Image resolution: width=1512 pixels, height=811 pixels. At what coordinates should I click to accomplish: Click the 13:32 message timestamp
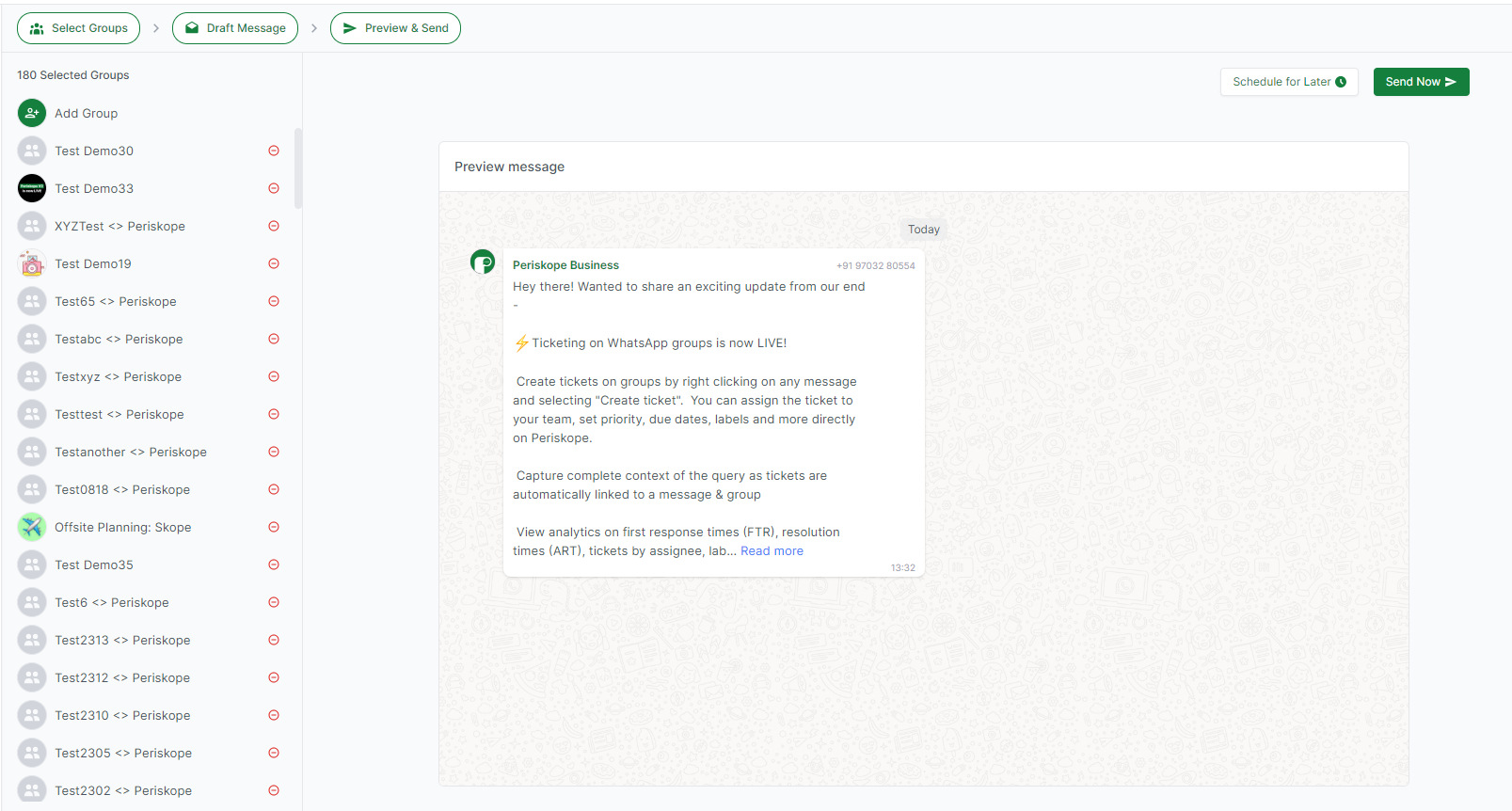(903, 567)
